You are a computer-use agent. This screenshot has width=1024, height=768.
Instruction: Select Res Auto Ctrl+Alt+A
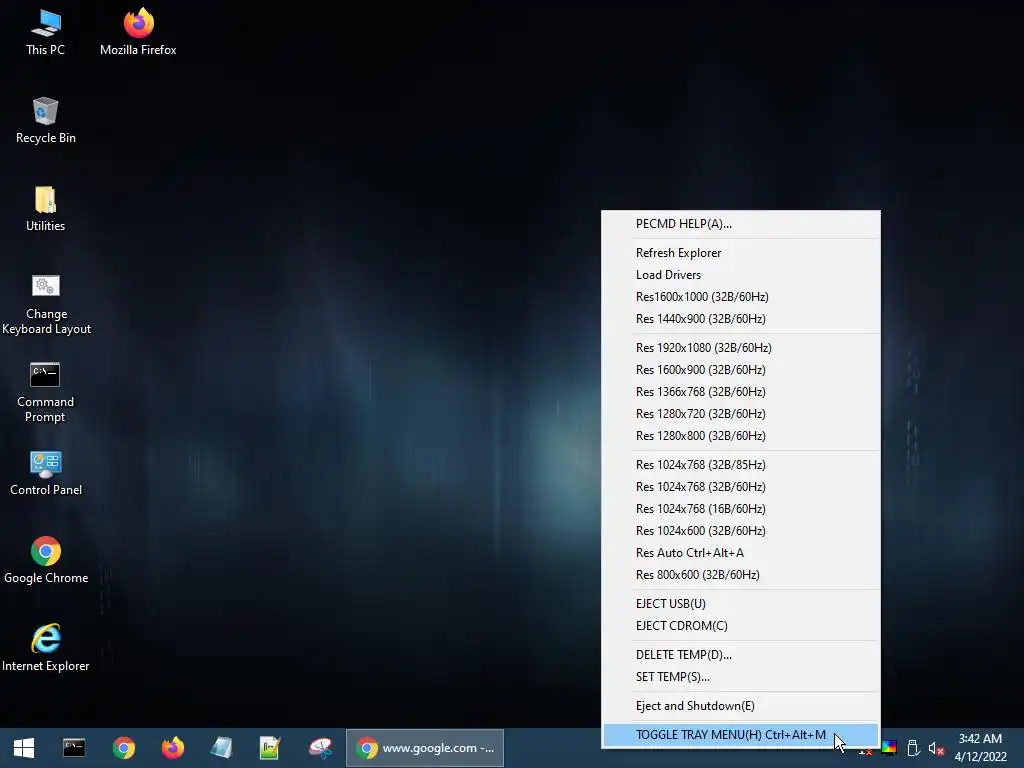click(x=741, y=552)
